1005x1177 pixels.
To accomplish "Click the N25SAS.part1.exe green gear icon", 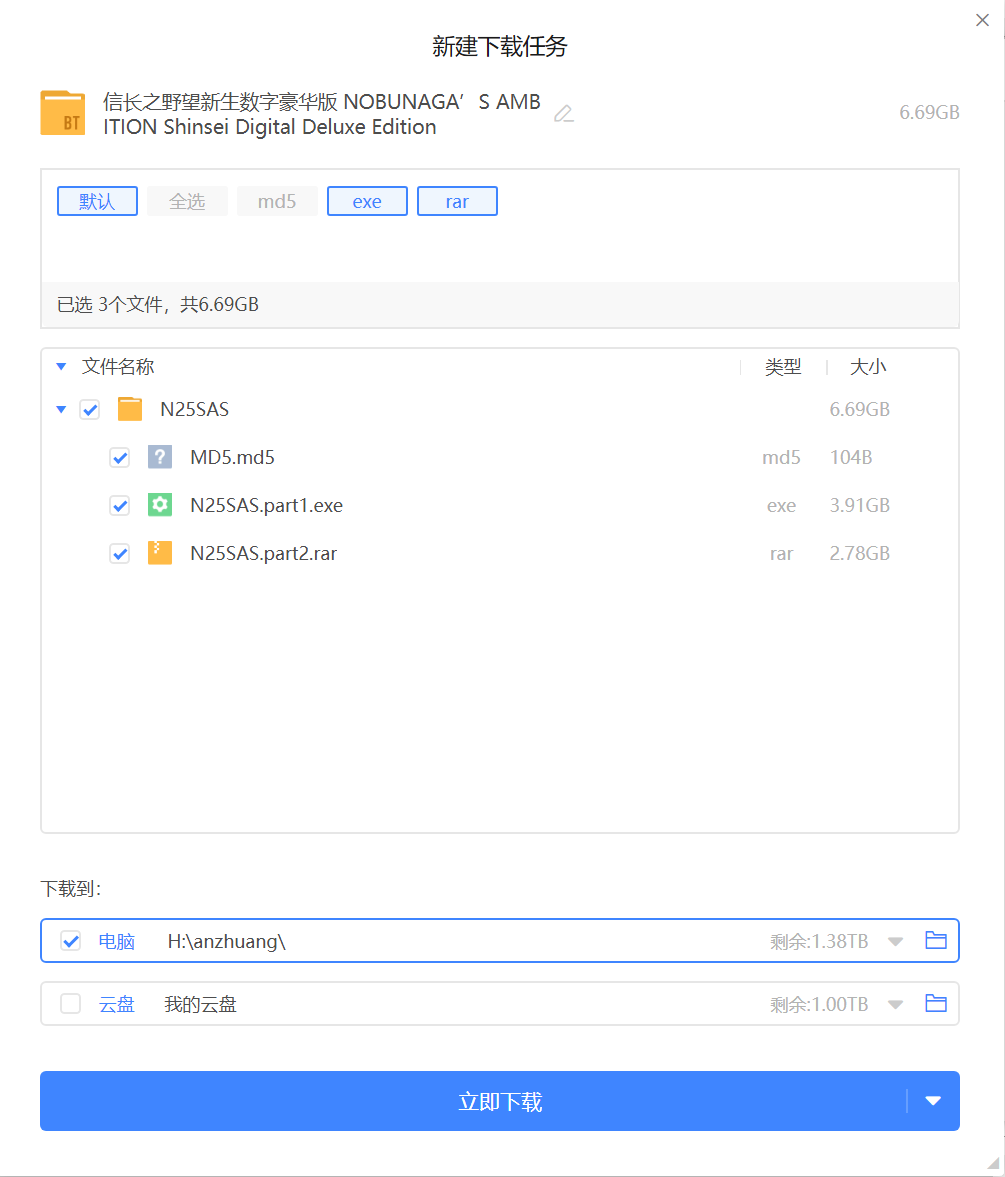I will pyautogui.click(x=160, y=505).
